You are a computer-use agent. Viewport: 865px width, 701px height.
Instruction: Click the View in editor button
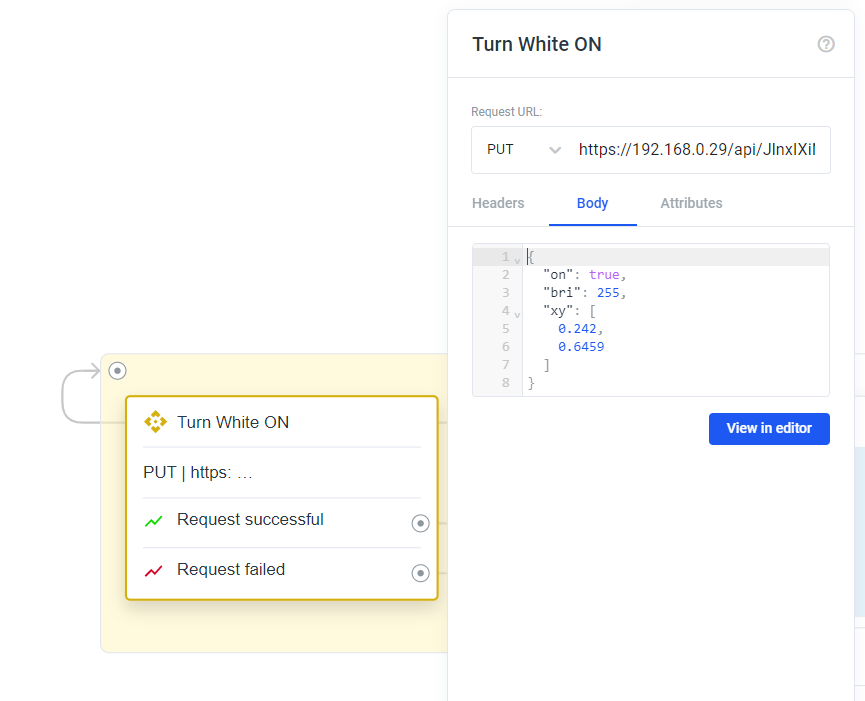tap(769, 429)
